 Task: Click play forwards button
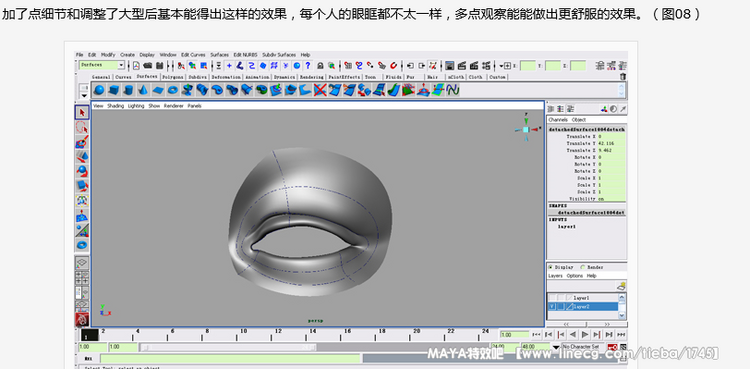coord(585,335)
